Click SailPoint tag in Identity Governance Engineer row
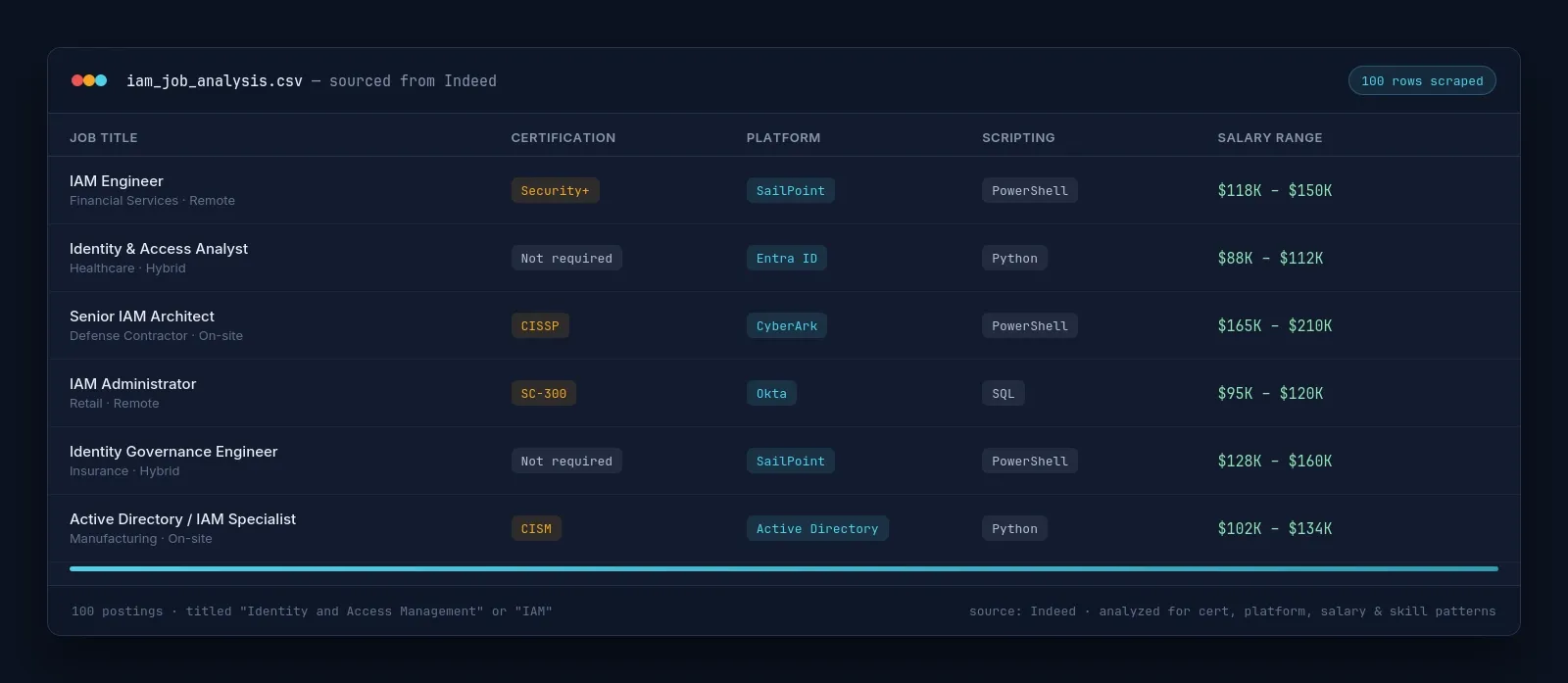 [791, 462]
